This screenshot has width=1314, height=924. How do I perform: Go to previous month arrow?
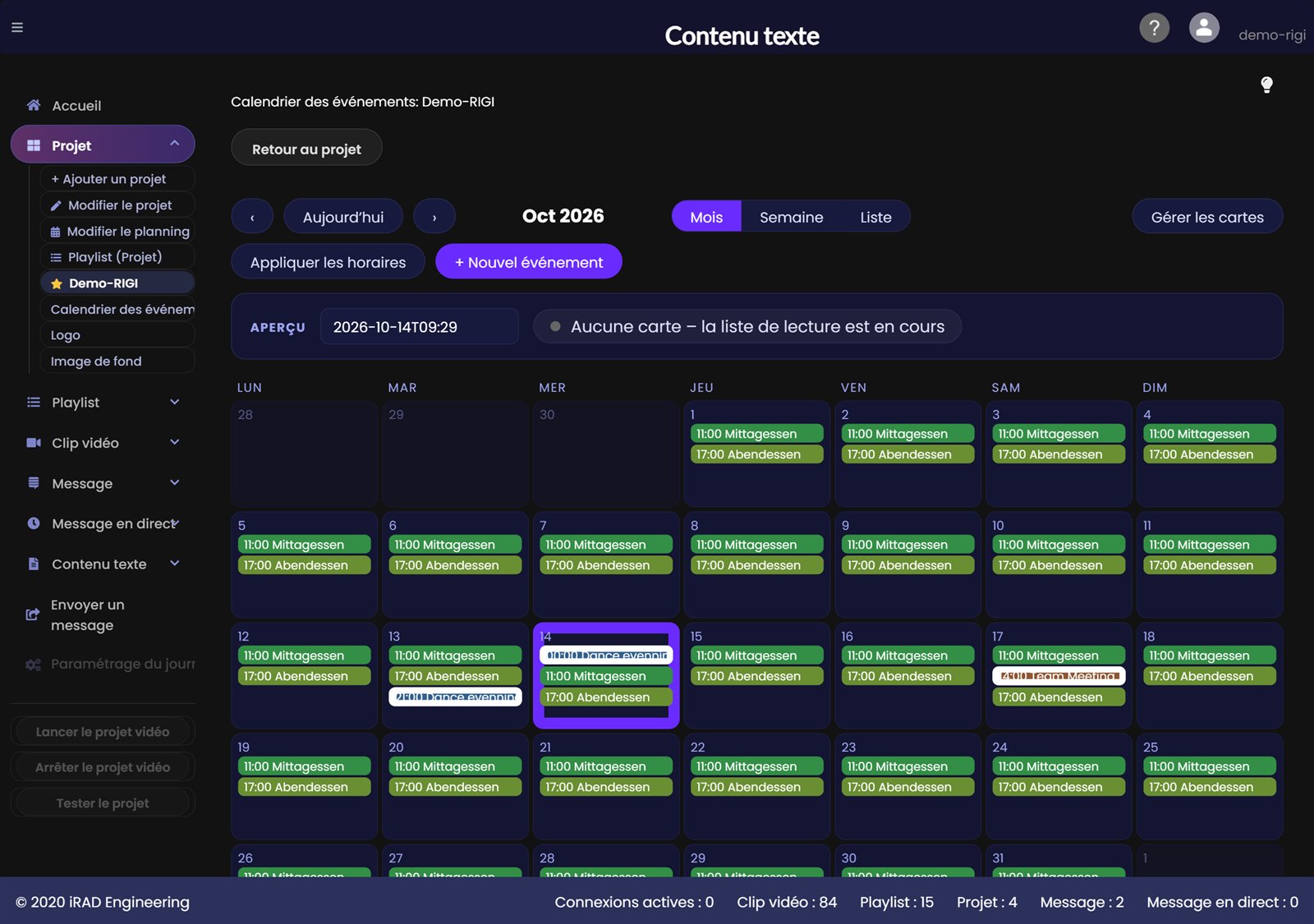[252, 217]
